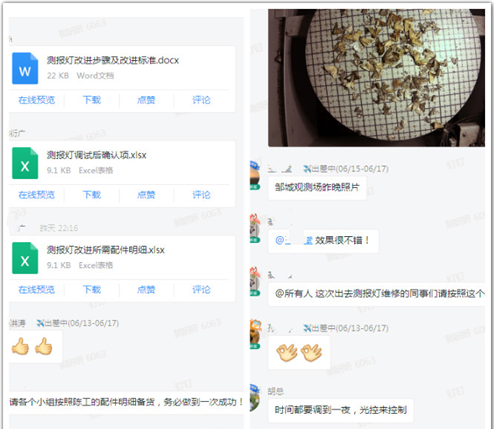The width and height of the screenshot is (494, 429).
Task: Preview 测报灯改进所需配件明细.xlsx online
Action: point(37,289)
